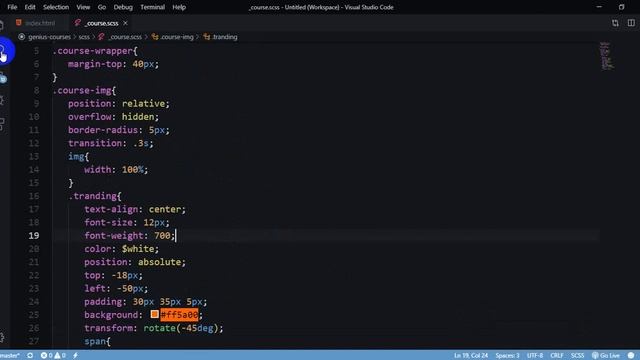
Task: Open the View menu
Action: point(83,7)
